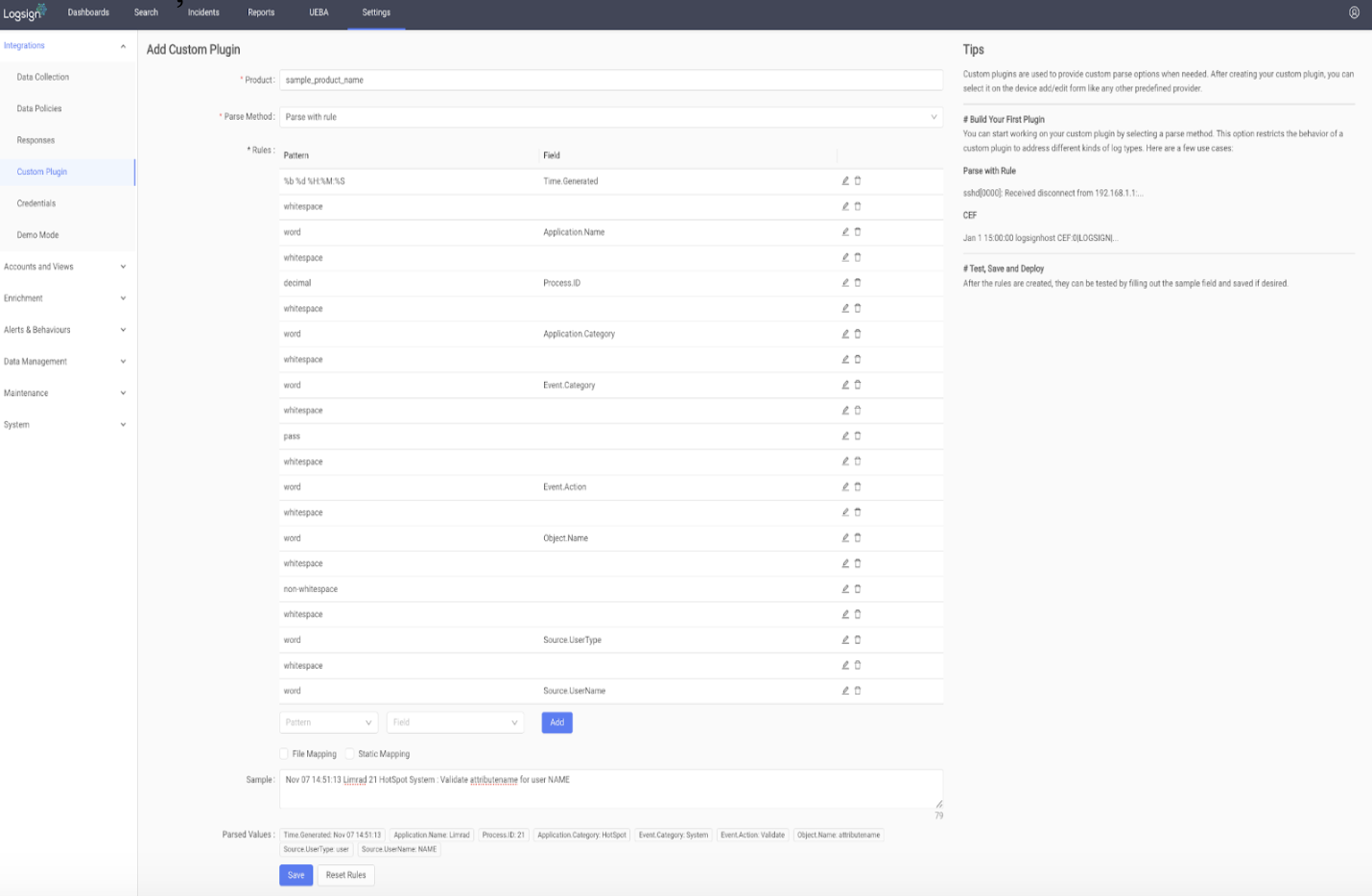Delete the Source.UserType rule
The image size is (1372, 896).
pyautogui.click(x=858, y=639)
